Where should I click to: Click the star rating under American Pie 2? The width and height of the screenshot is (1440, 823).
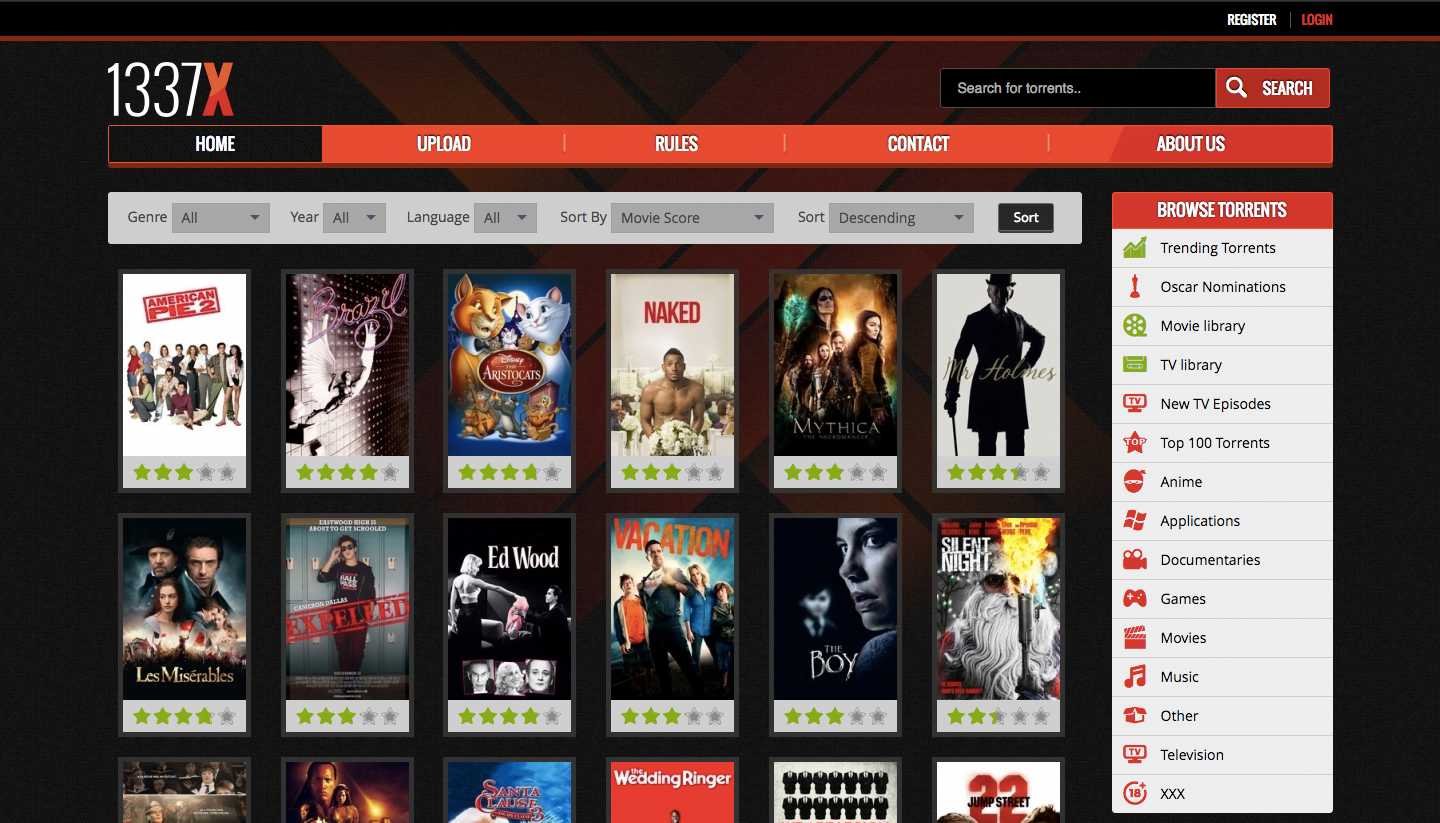point(184,472)
